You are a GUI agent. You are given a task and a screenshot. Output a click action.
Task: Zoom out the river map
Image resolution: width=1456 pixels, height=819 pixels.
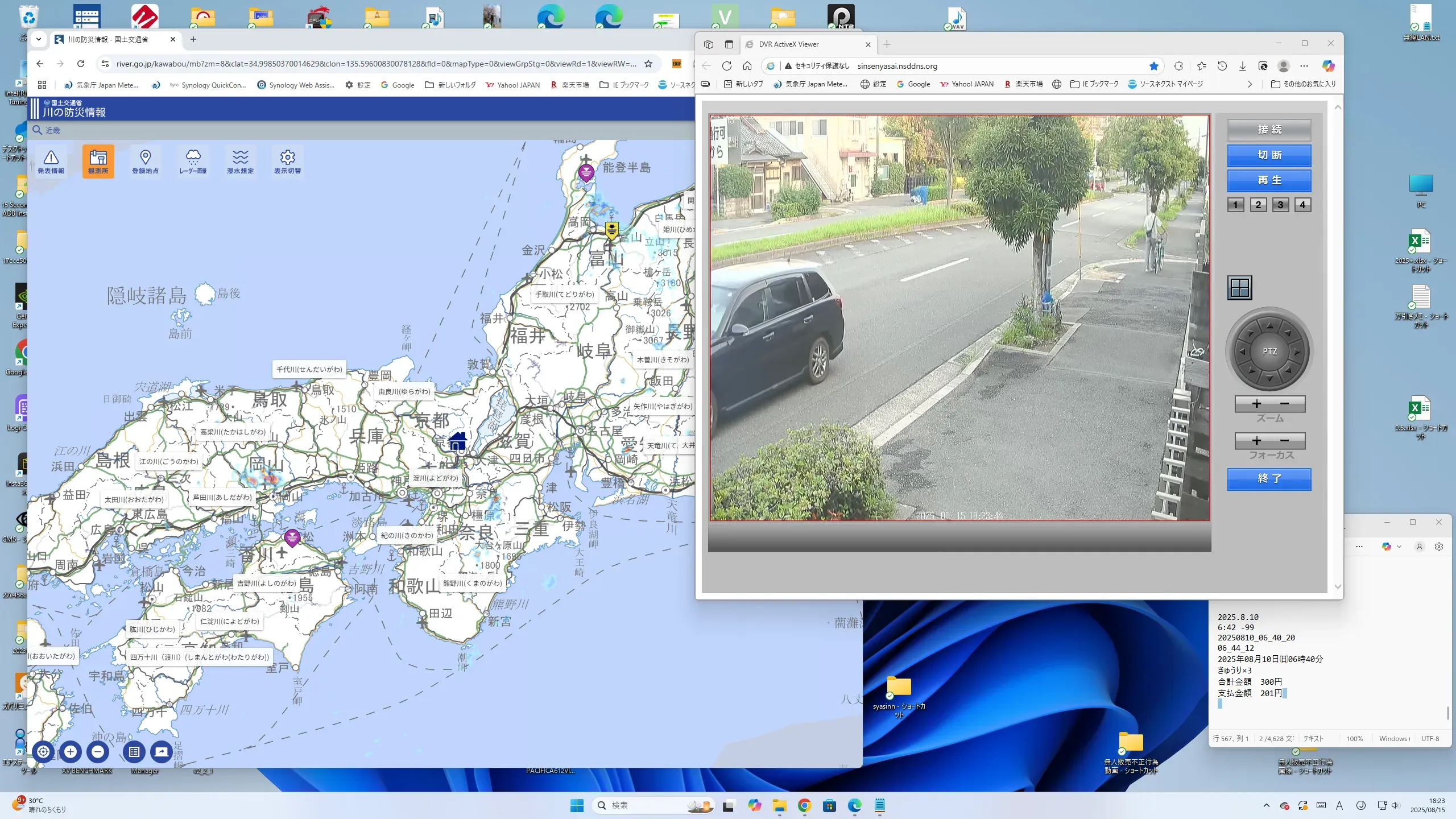point(98,752)
